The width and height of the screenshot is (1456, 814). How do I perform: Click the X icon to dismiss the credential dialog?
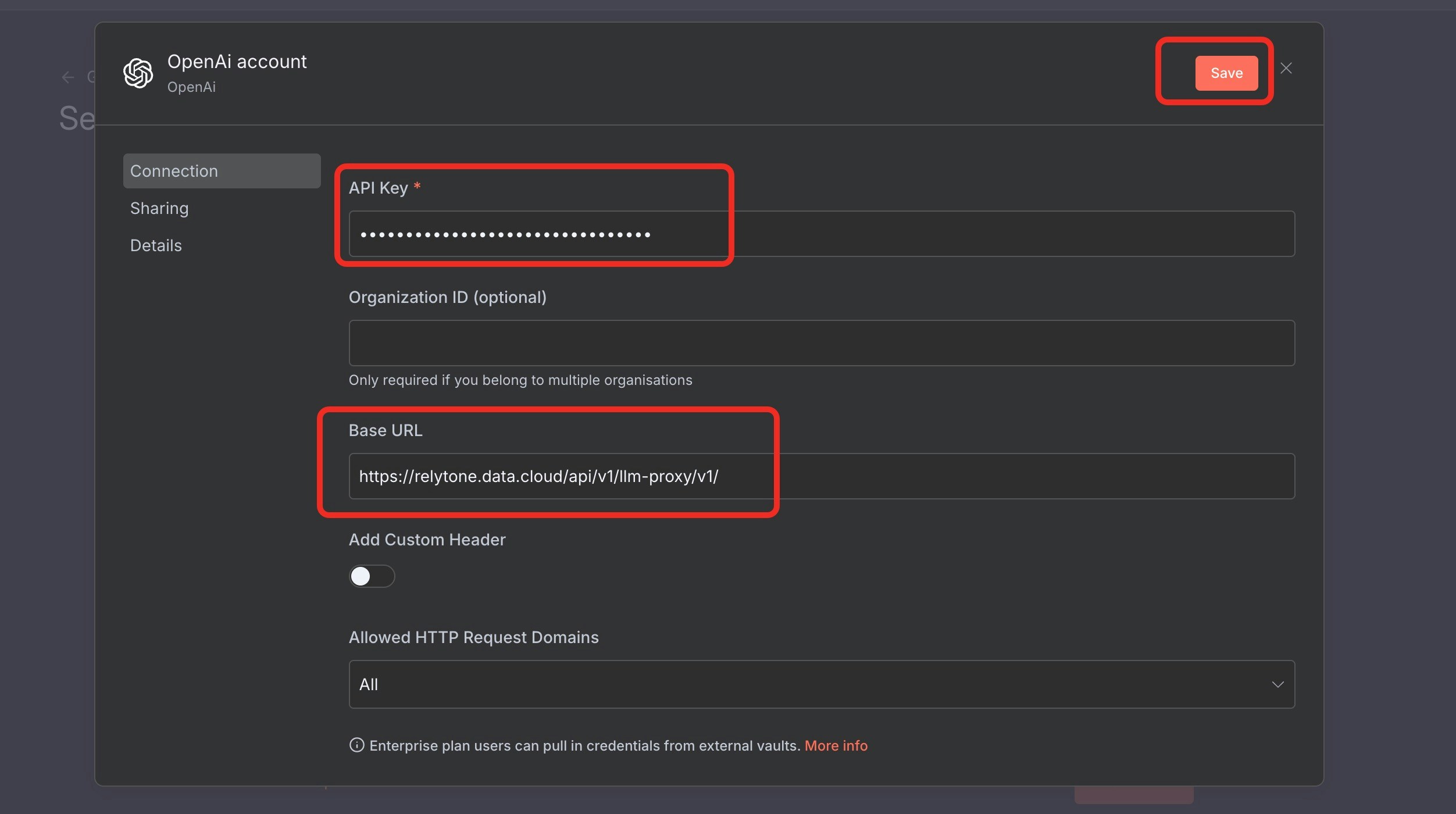point(1286,68)
